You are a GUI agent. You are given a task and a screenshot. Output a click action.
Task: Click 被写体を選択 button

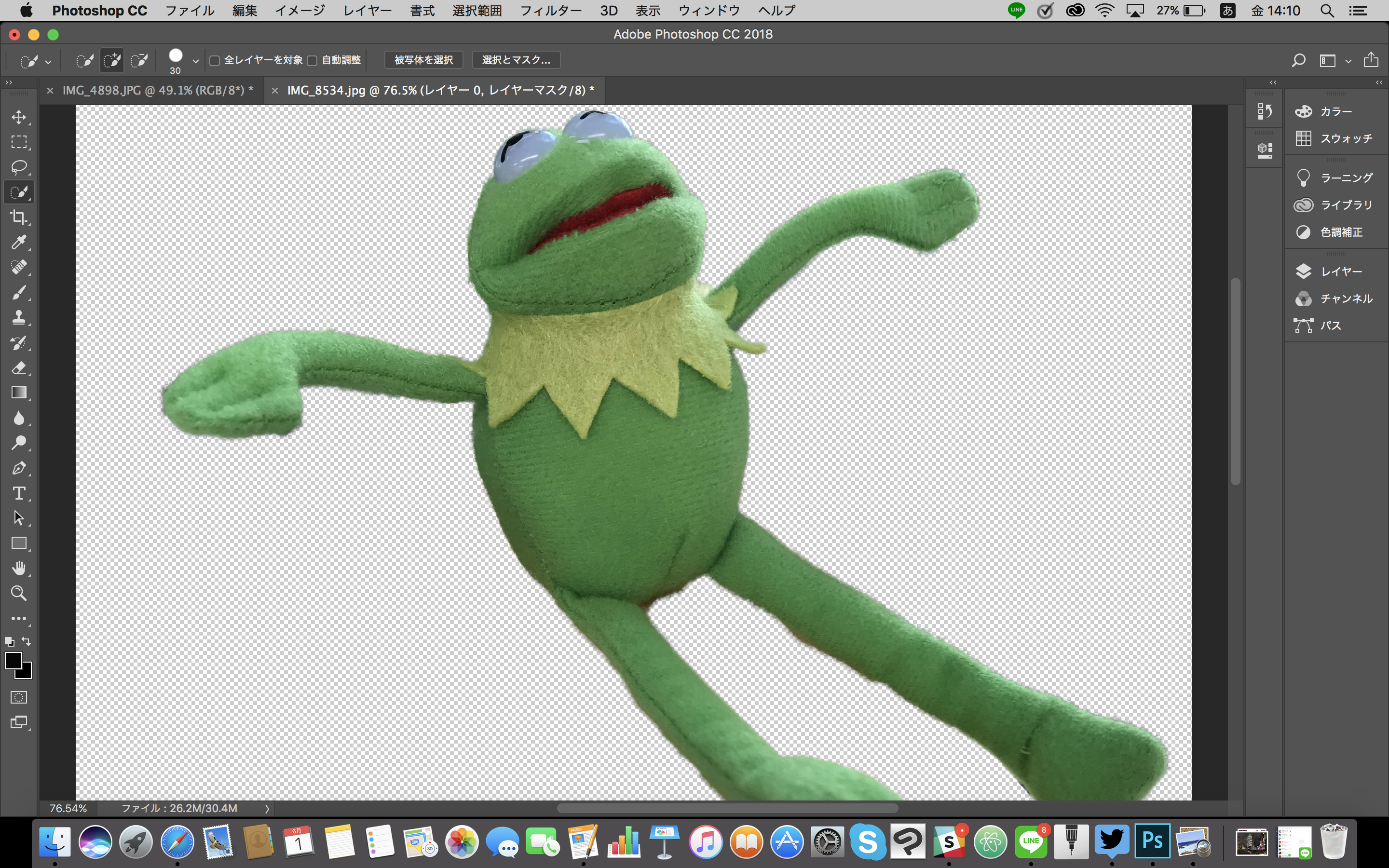coord(423,60)
